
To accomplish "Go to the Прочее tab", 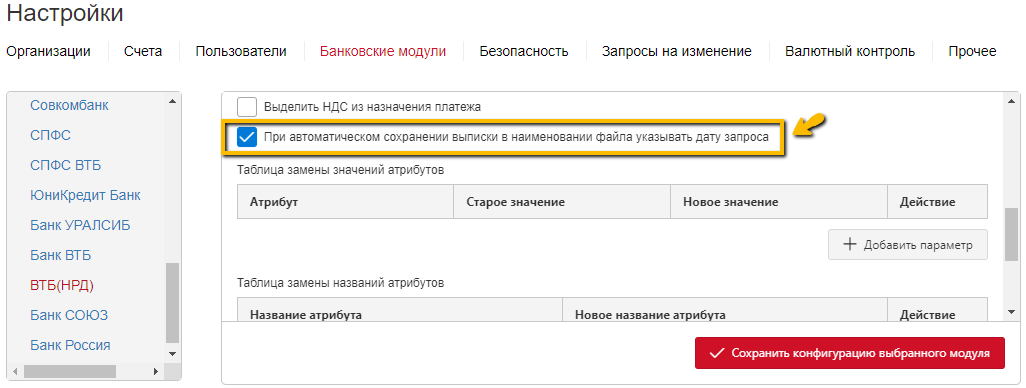I will (972, 51).
